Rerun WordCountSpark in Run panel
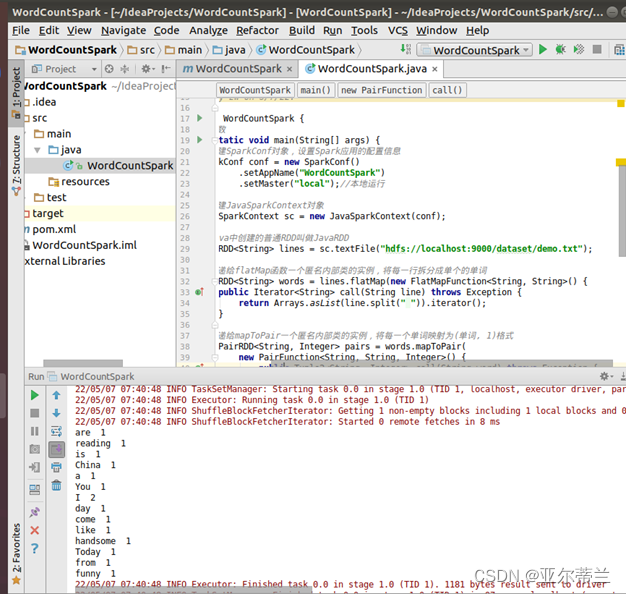 point(35,395)
